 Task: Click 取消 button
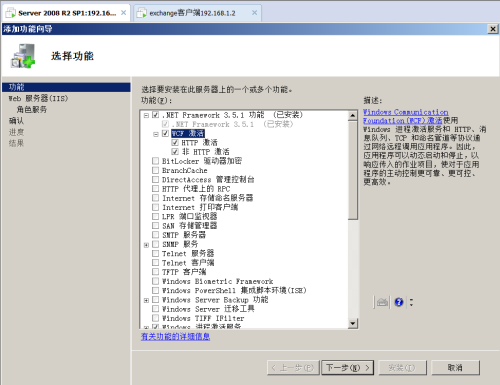455,368
